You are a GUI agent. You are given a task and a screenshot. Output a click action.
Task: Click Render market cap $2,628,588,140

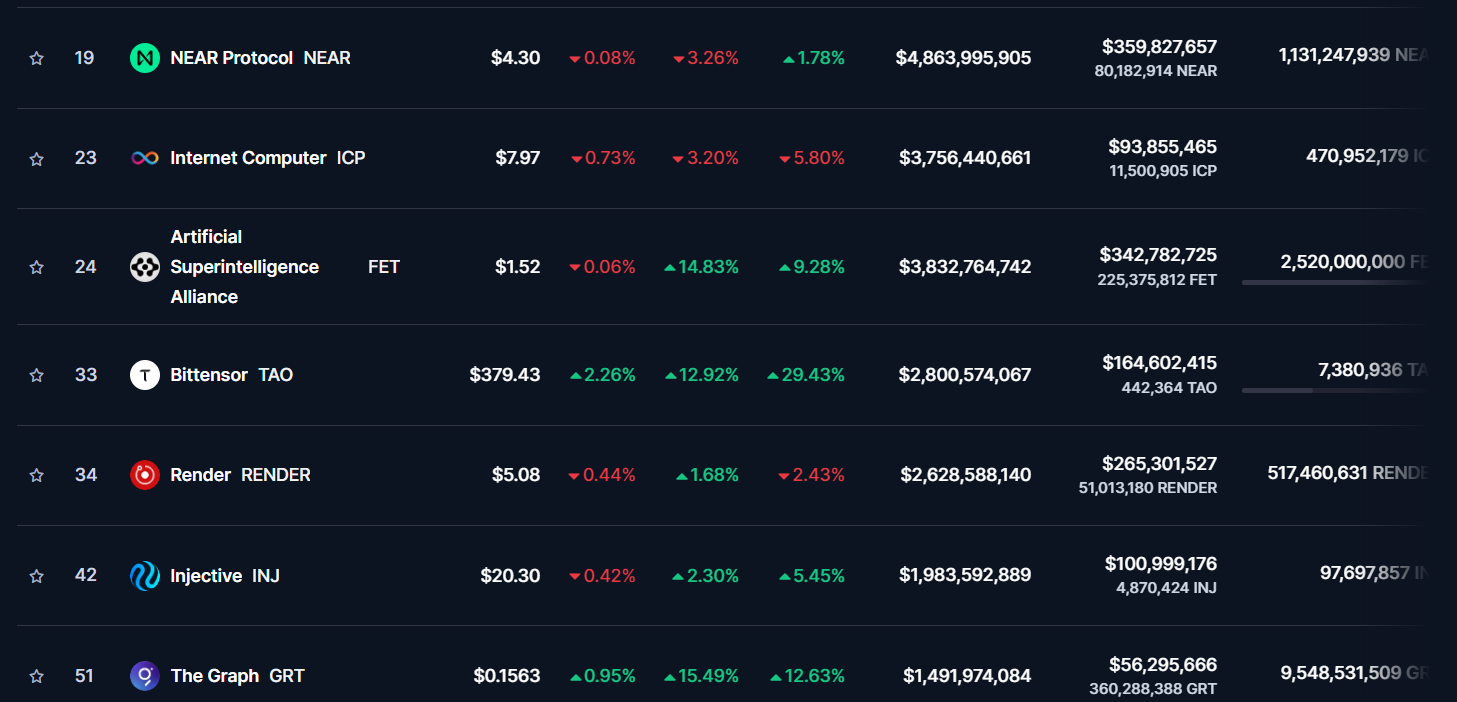(965, 475)
